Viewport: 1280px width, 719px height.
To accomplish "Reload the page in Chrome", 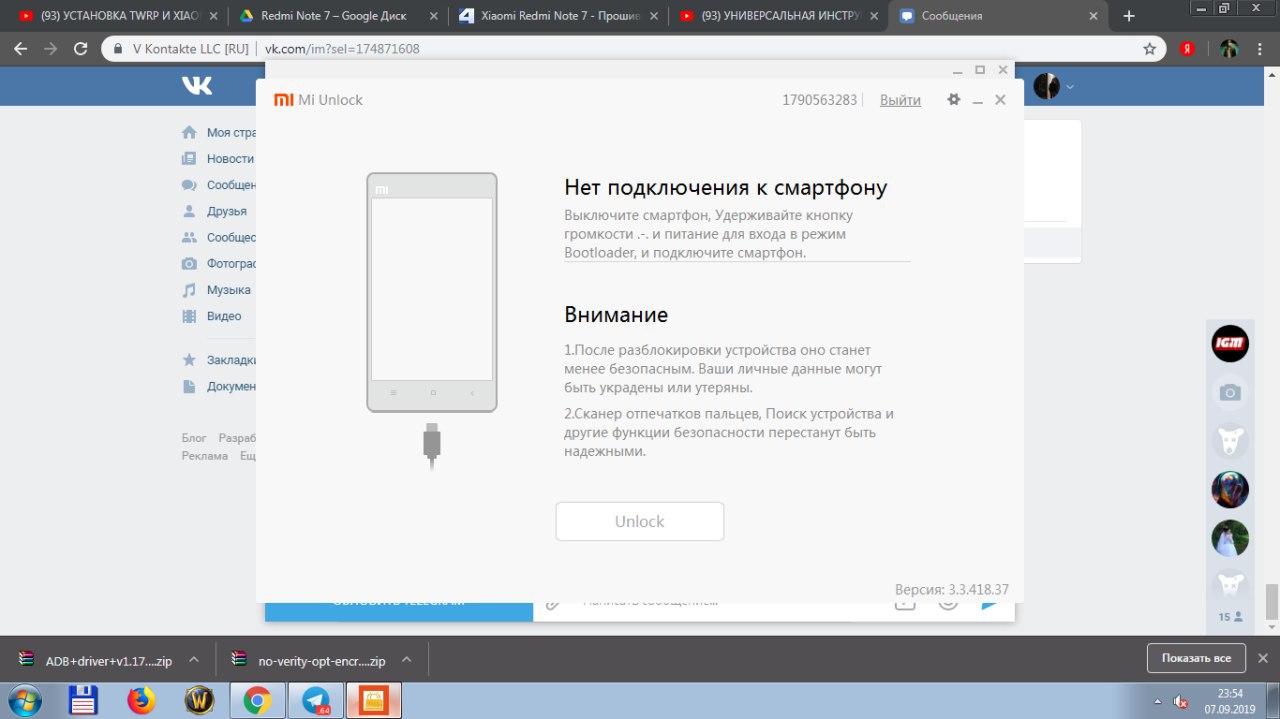I will tap(80, 48).
